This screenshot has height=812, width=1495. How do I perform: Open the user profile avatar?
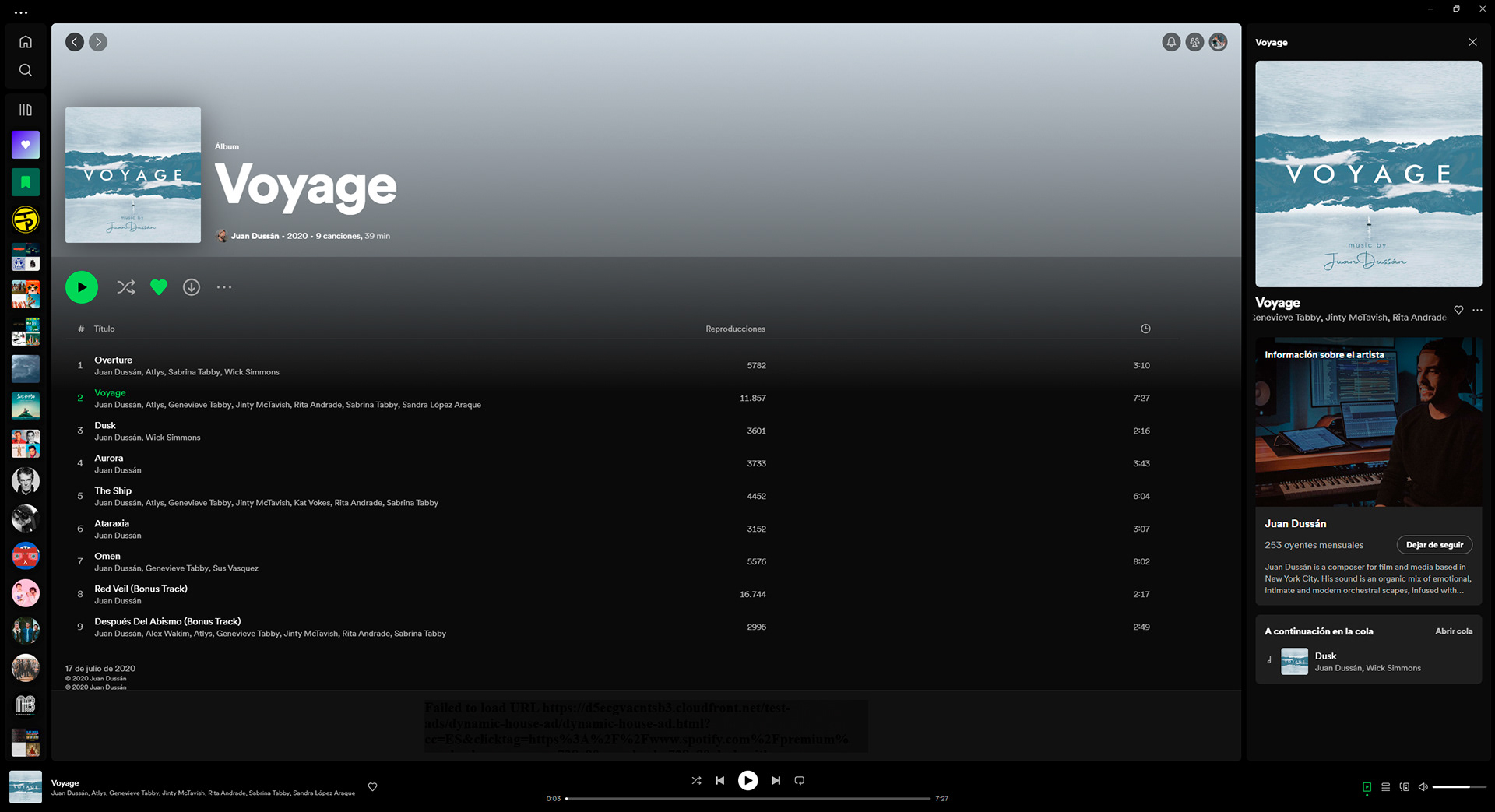1218,42
